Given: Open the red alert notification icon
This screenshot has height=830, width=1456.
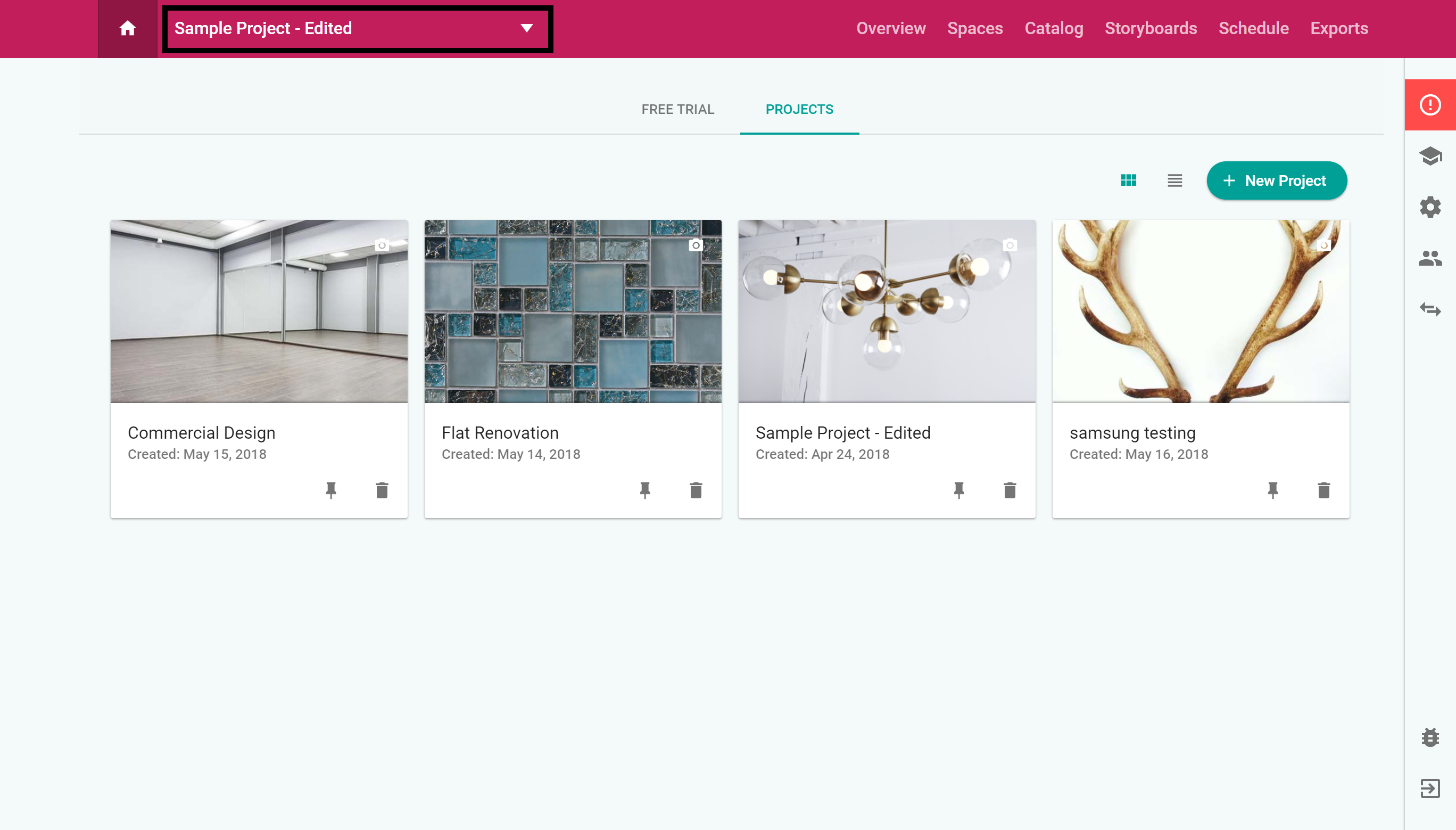Looking at the screenshot, I should (x=1430, y=105).
